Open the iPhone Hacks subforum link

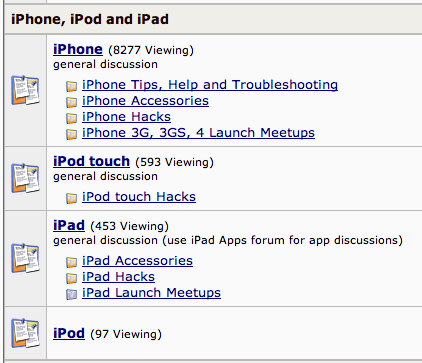pos(126,117)
